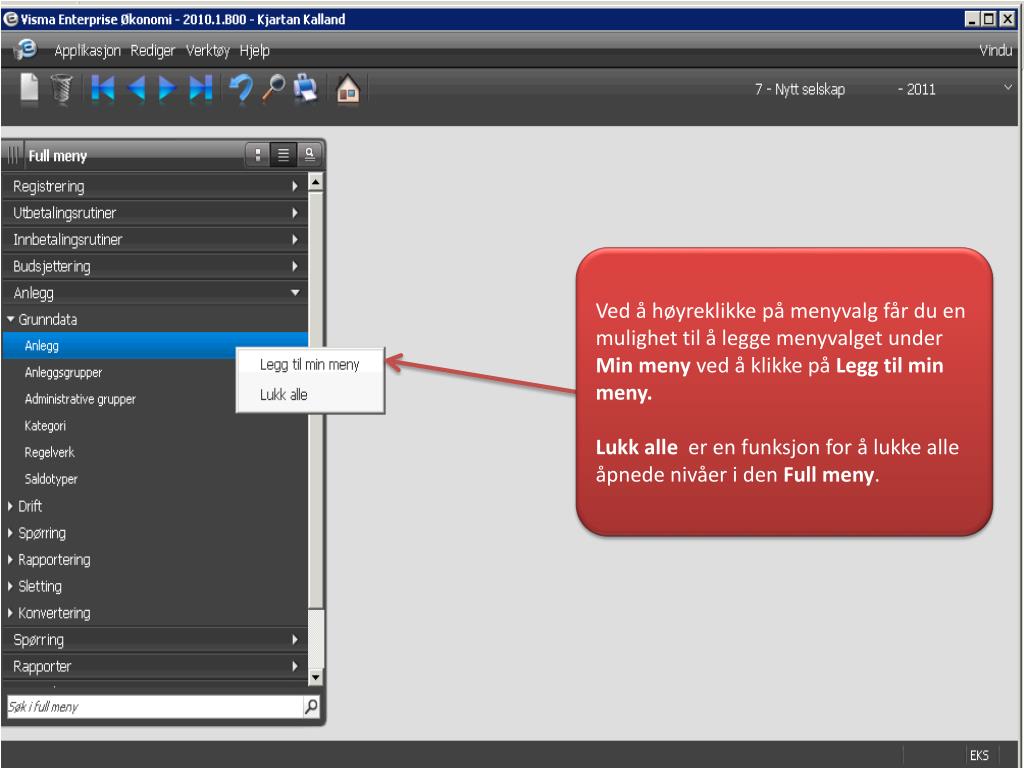This screenshot has height=768, width=1024.
Task: Click menu scrollbar up arrow
Action: pyautogui.click(x=315, y=182)
